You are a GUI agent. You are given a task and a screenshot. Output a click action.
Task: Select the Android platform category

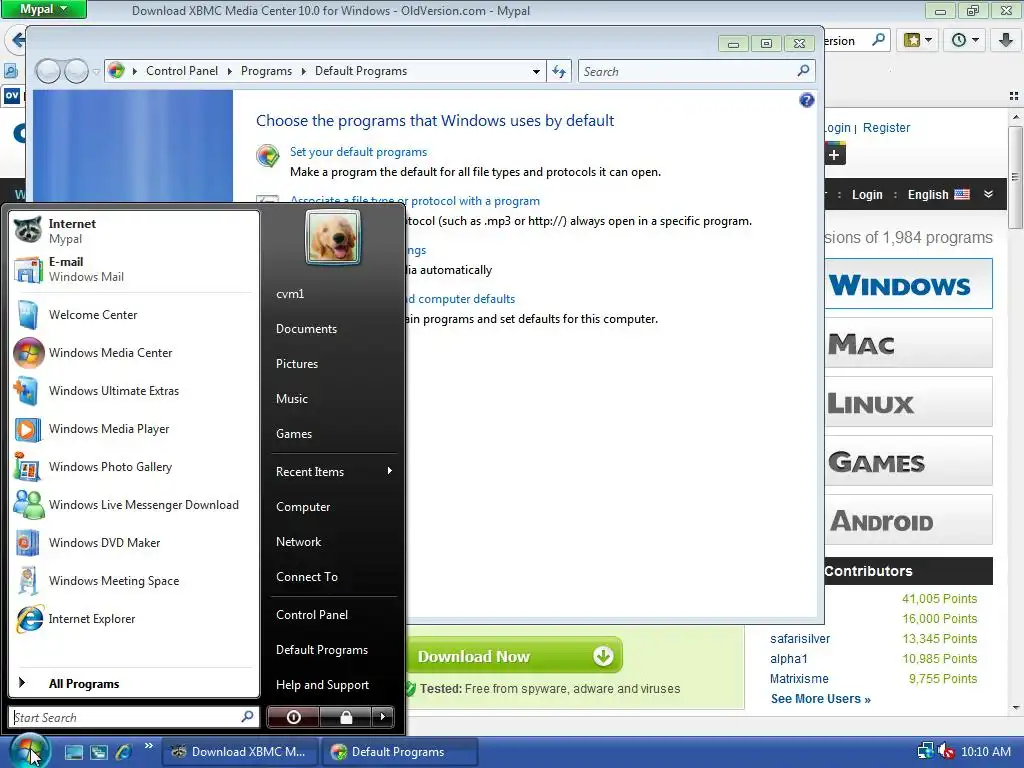(908, 520)
